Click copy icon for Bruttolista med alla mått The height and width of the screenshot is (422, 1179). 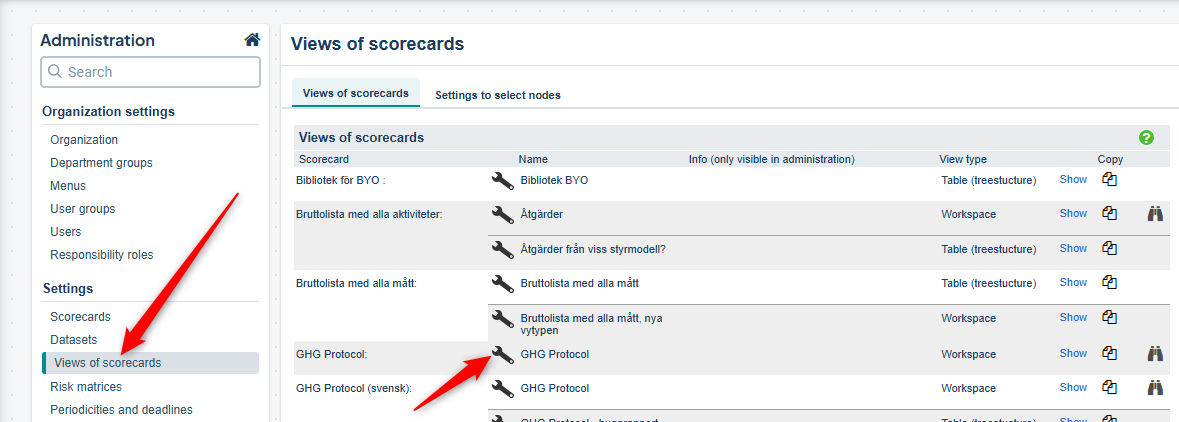pyautogui.click(x=1109, y=283)
